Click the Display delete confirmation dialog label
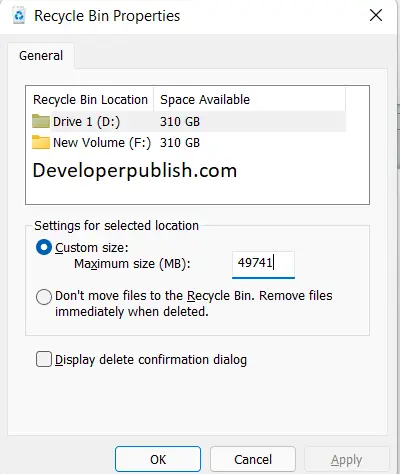 [151, 360]
